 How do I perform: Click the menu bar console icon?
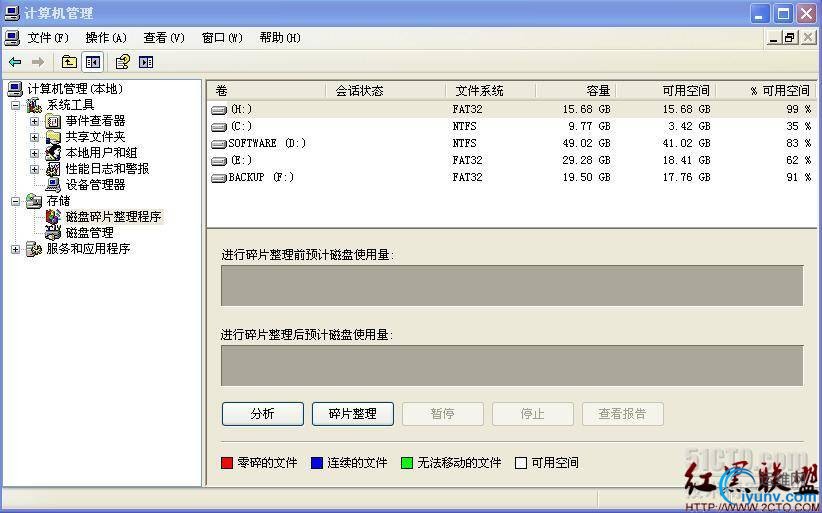12,38
